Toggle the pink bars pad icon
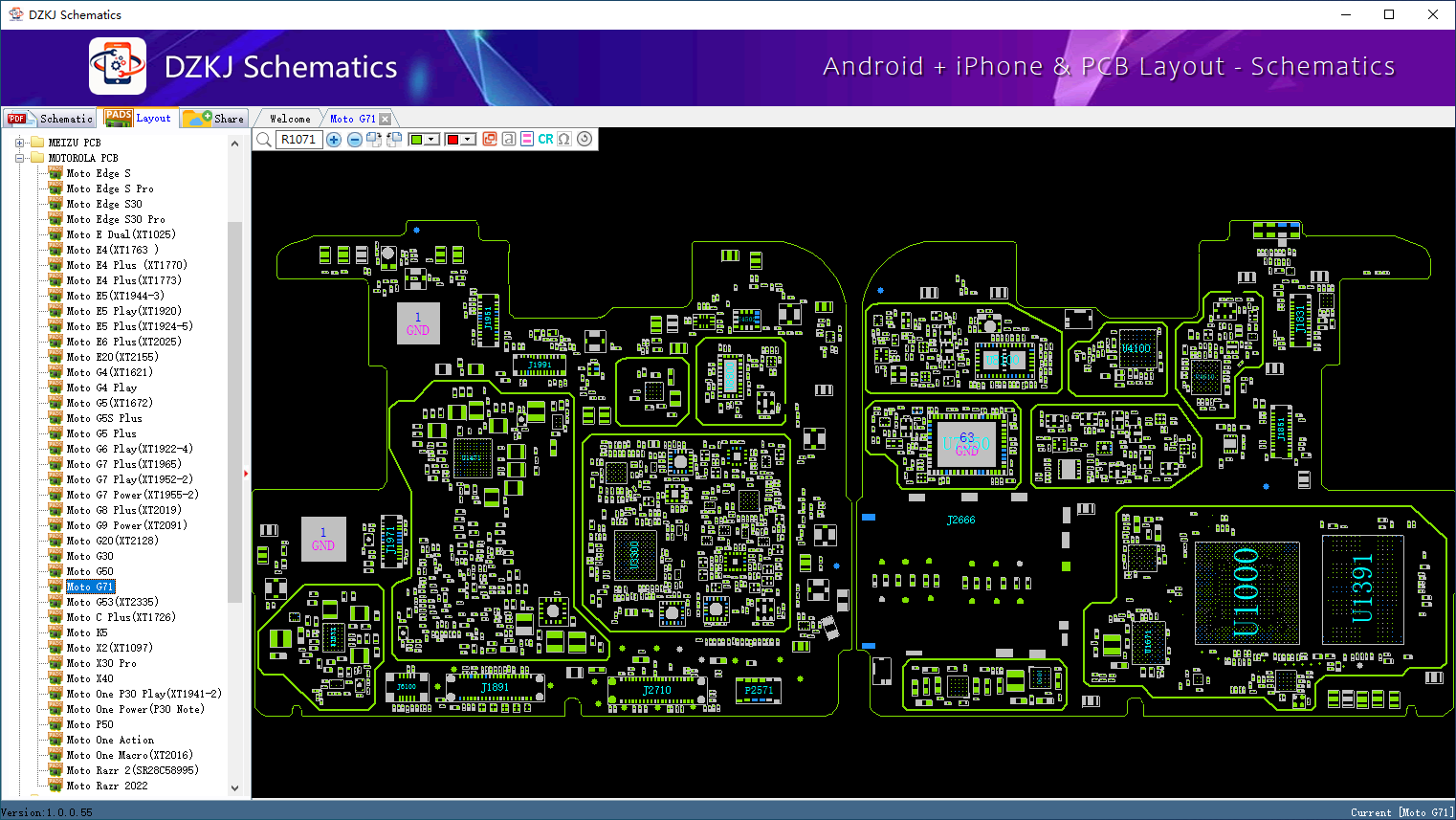 click(527, 140)
